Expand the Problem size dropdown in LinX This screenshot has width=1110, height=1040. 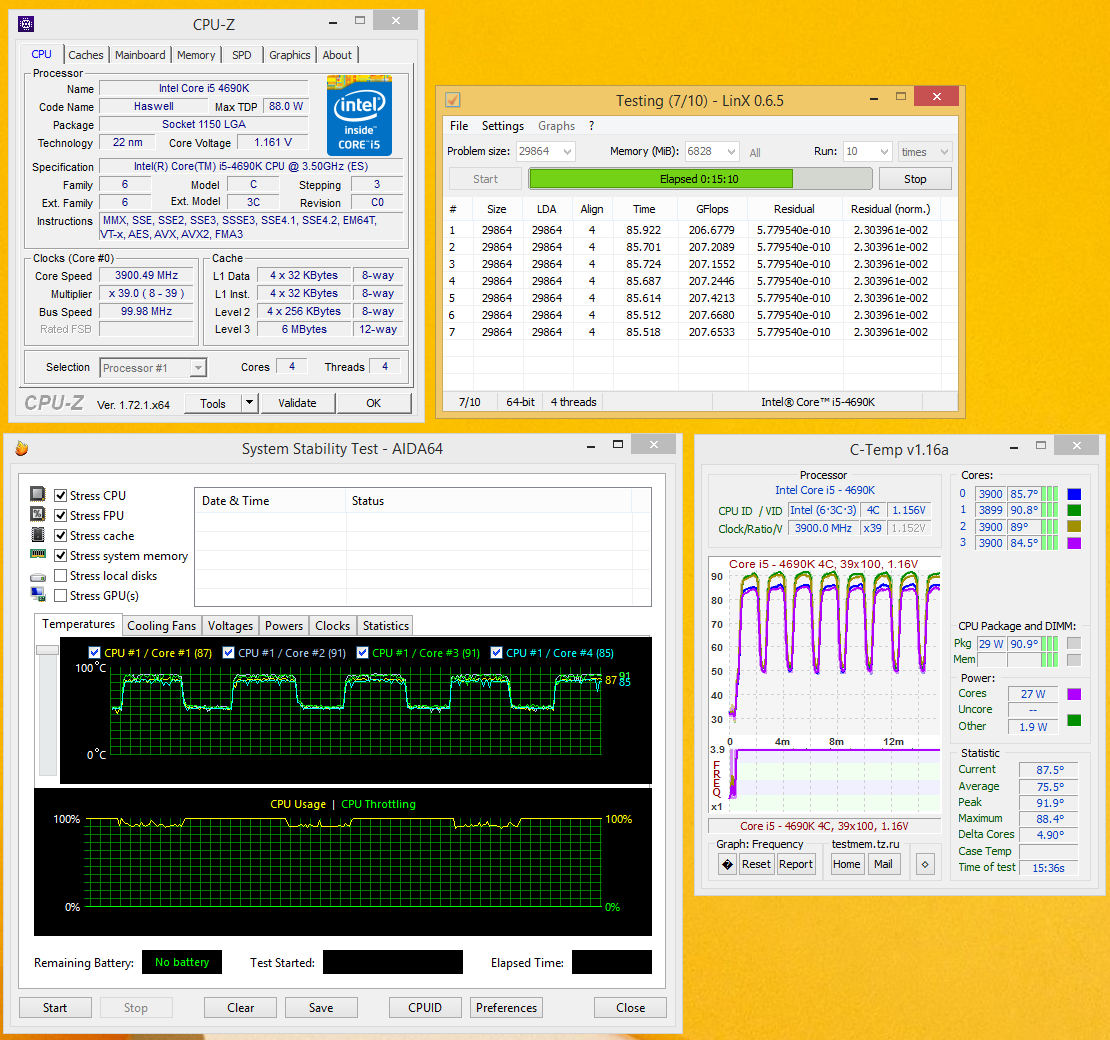click(568, 152)
